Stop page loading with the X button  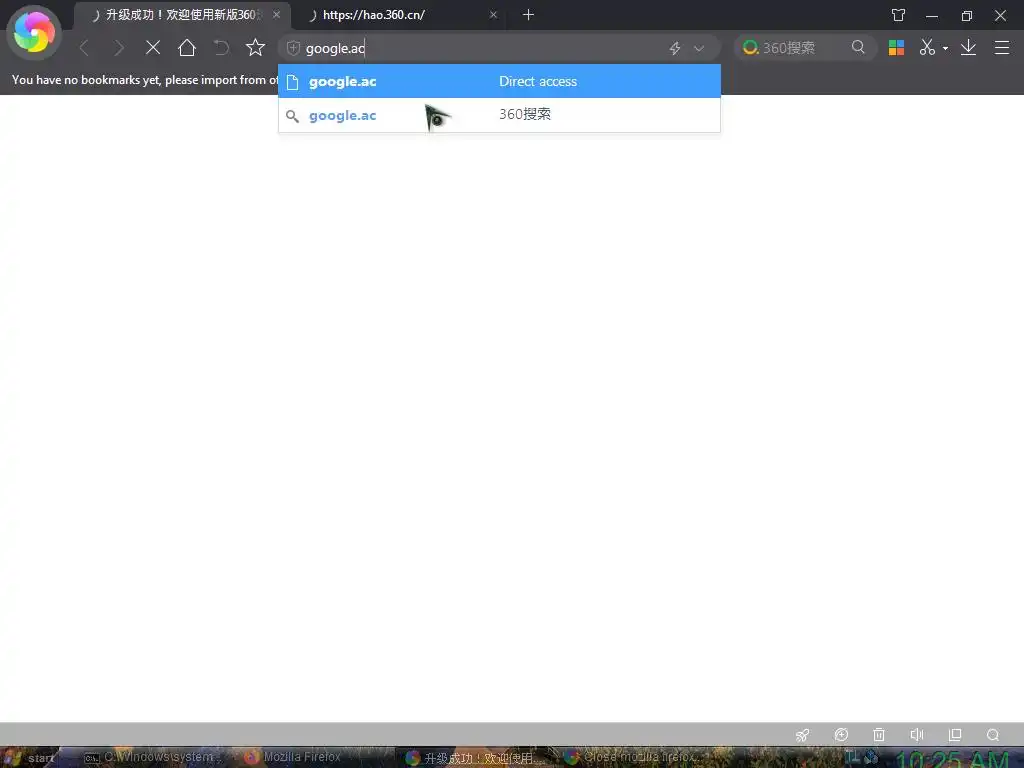click(x=153, y=48)
